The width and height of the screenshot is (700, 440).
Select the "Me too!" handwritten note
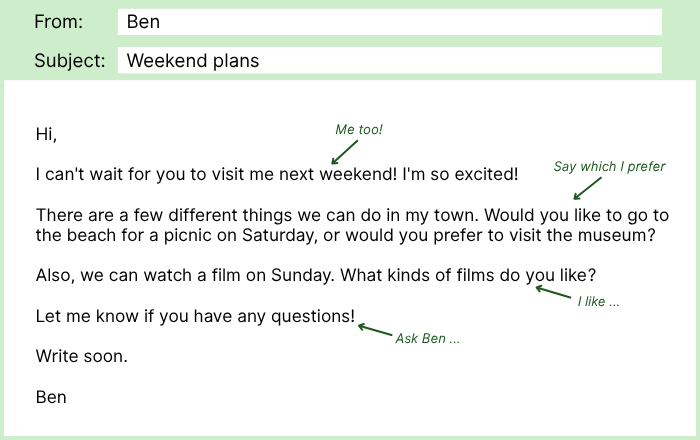coord(359,130)
